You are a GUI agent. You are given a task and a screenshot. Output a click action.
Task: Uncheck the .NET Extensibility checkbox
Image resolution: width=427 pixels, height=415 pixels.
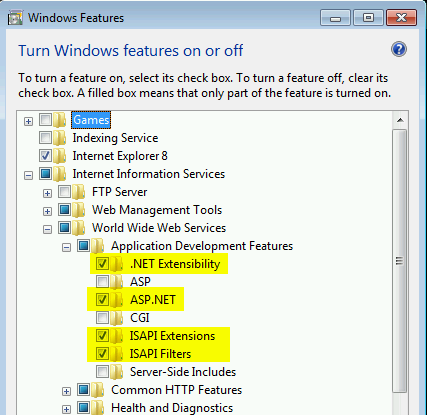pos(102,263)
